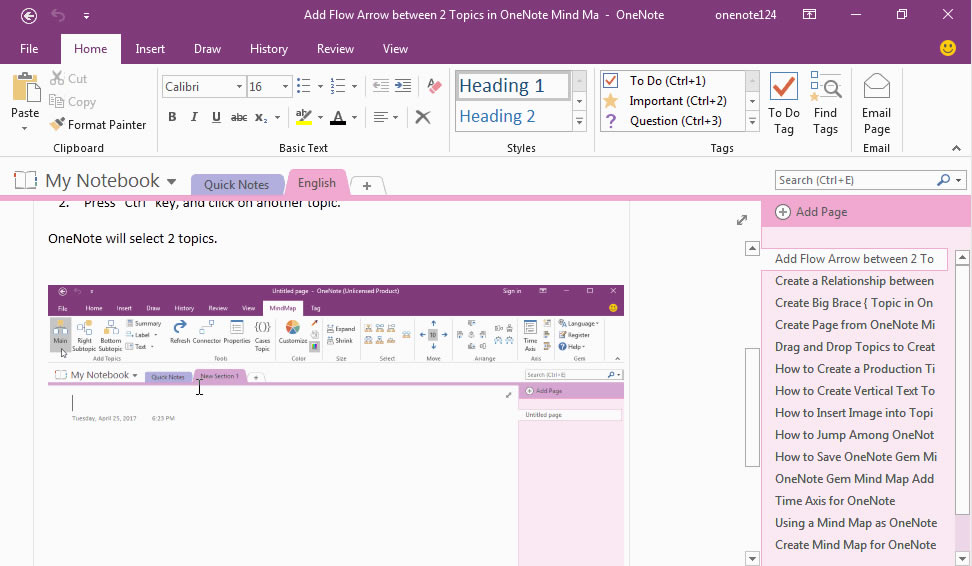Click the To Do Tag button
This screenshot has width=972, height=566.
tap(784, 105)
